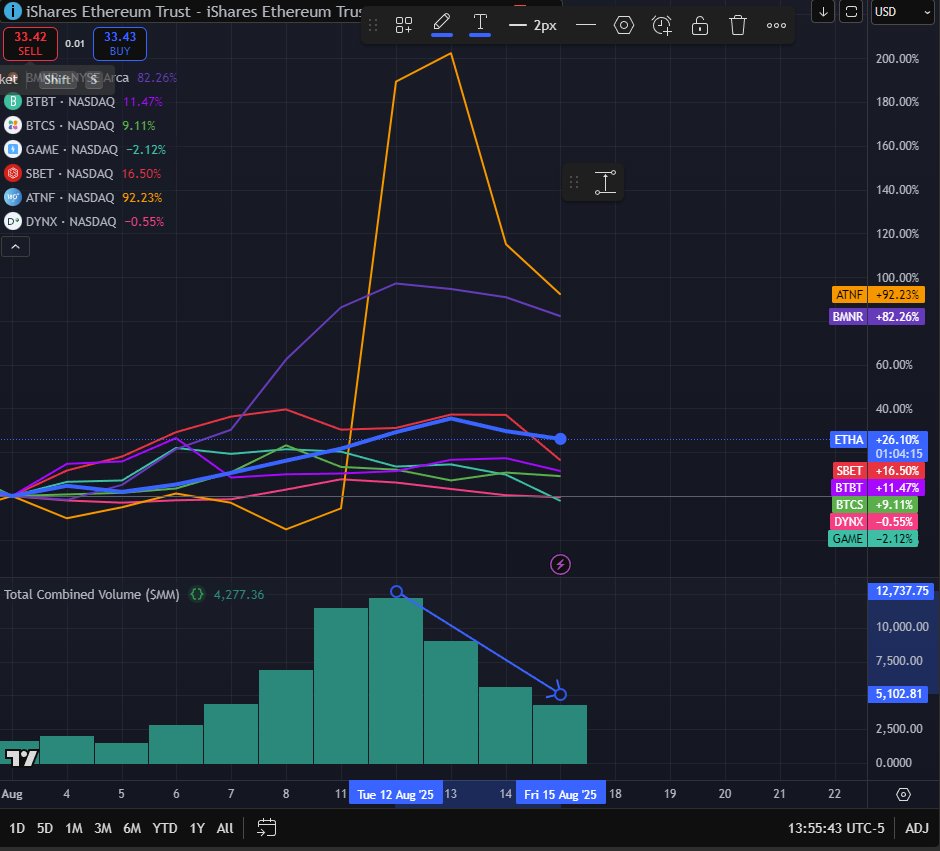This screenshot has height=851, width=940.
Task: Click iShares Ethereum Trust info icon
Action: pyautogui.click(x=13, y=11)
